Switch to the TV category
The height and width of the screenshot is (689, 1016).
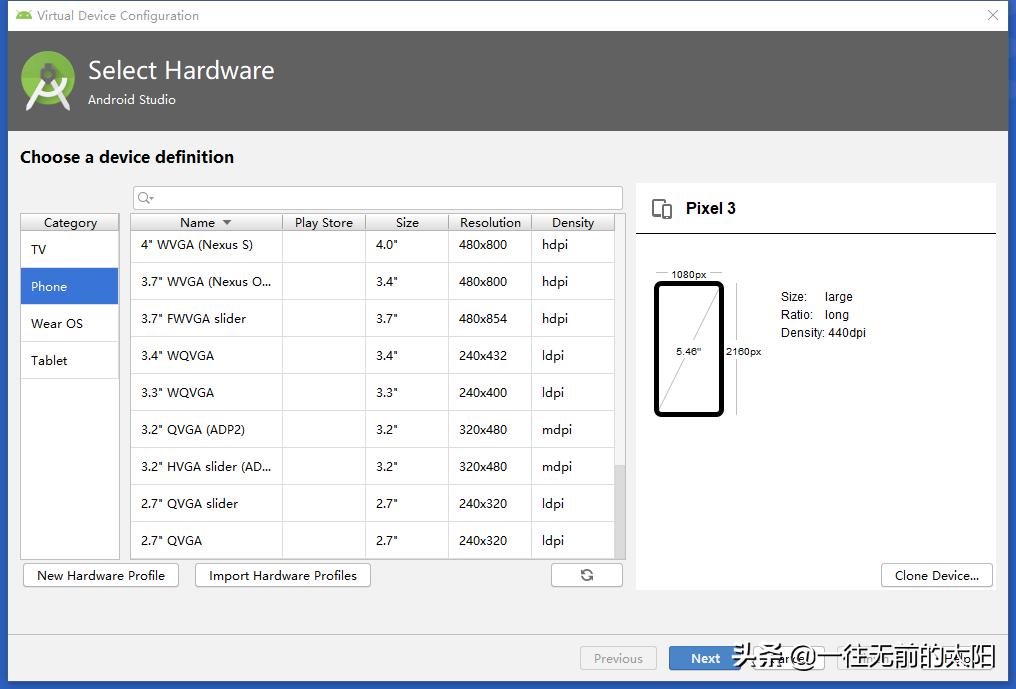pos(37,249)
